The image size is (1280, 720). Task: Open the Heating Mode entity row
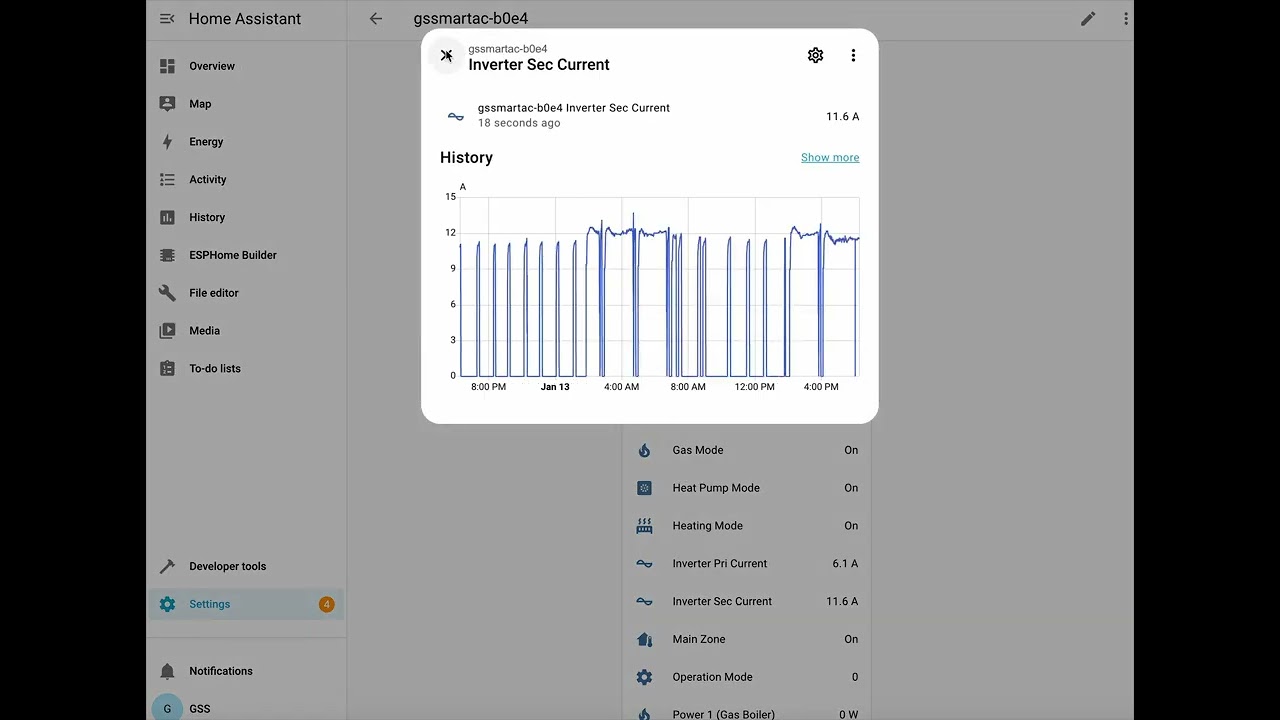pyautogui.click(x=746, y=526)
